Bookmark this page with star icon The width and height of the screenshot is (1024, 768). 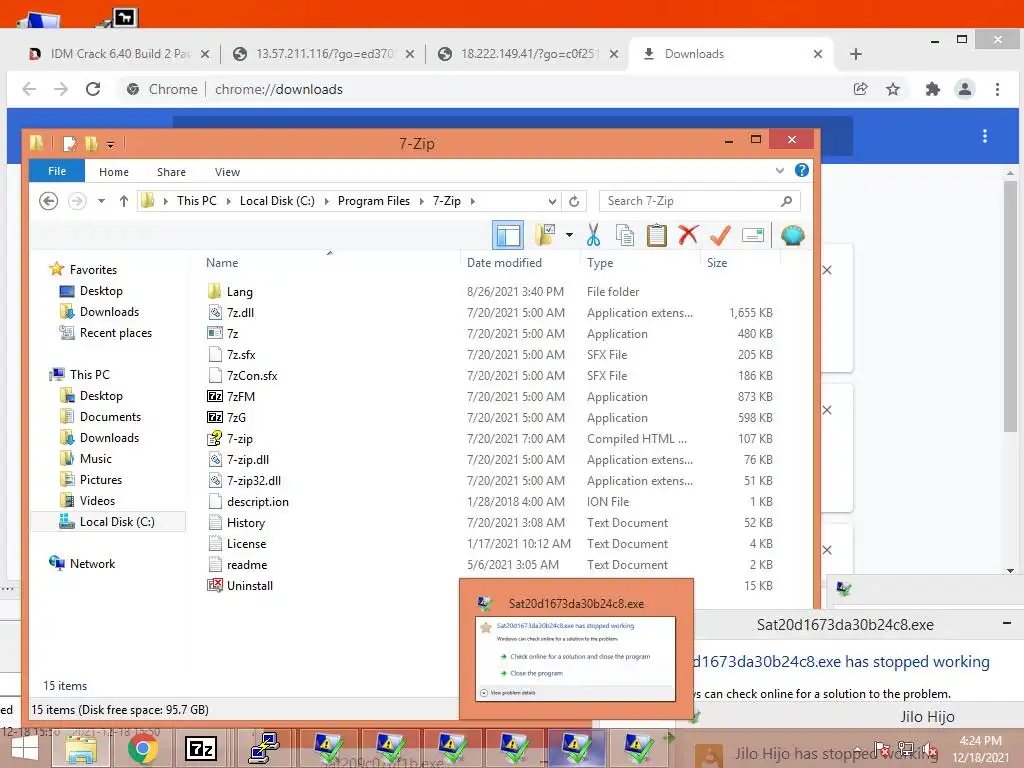pos(893,89)
